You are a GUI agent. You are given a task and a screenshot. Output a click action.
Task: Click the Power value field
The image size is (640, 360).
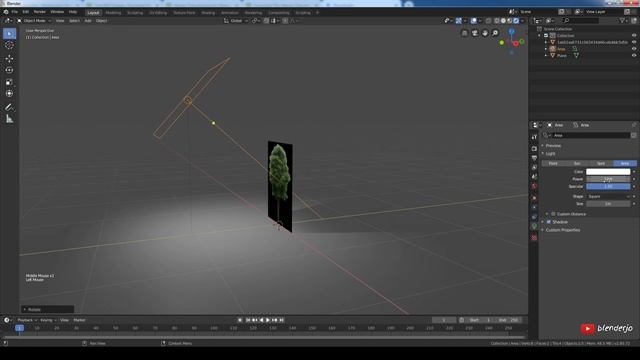coord(608,179)
